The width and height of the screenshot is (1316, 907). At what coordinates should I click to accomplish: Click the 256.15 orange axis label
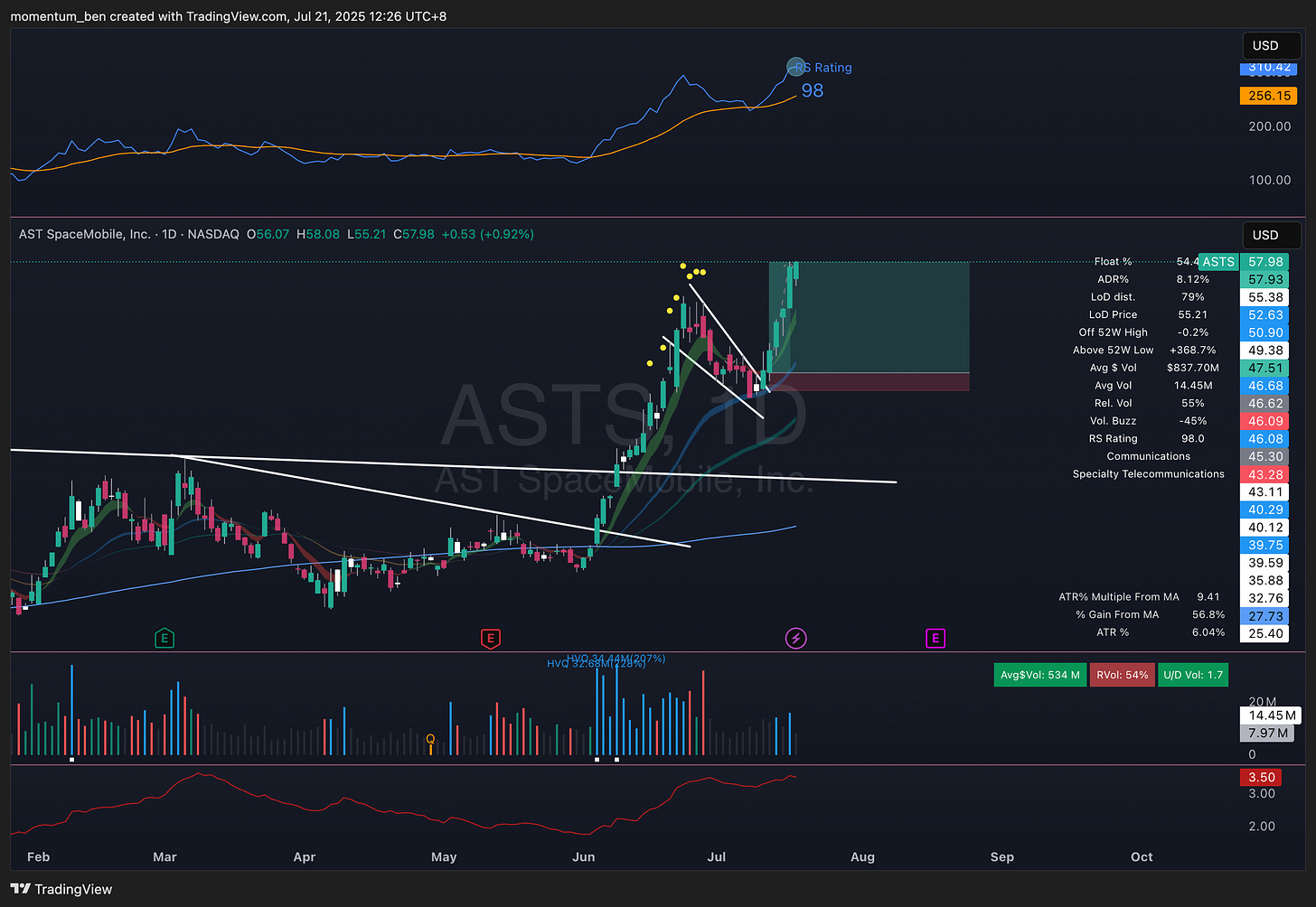coord(1270,96)
